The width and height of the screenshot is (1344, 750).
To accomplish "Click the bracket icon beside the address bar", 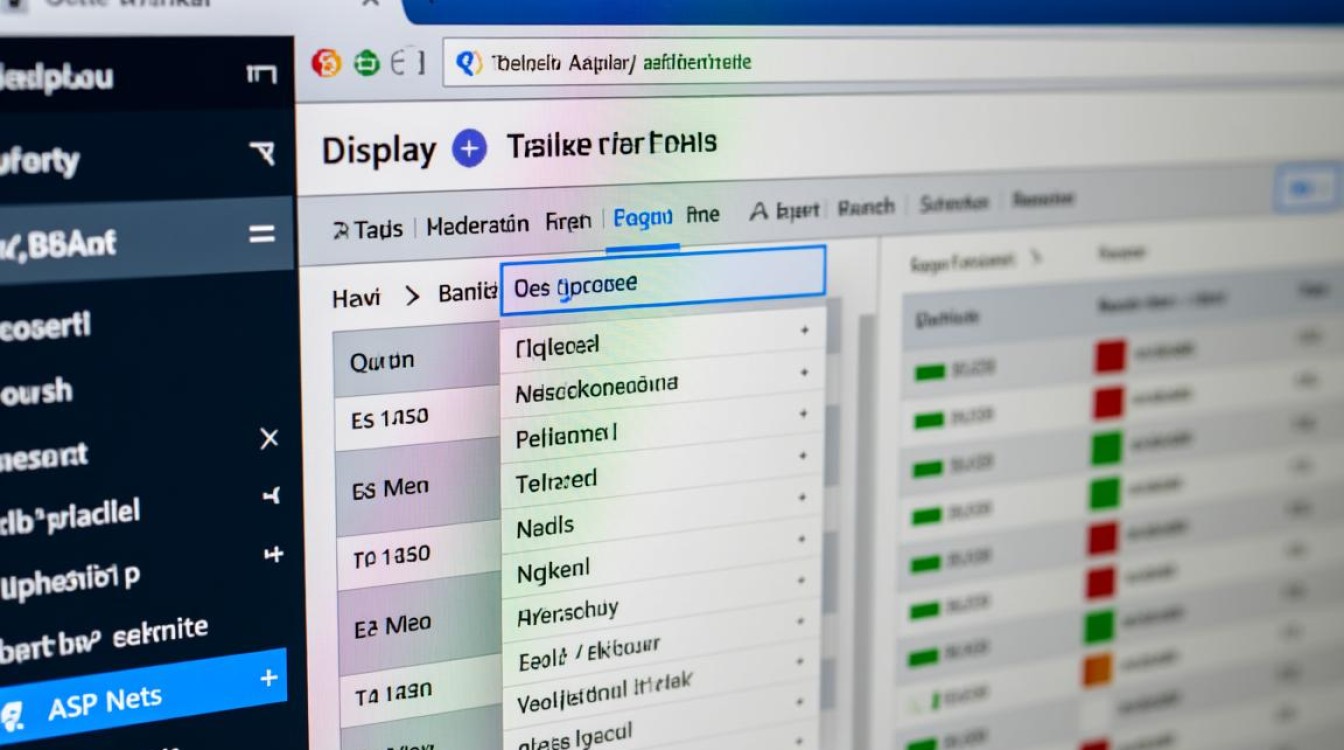I will point(408,63).
